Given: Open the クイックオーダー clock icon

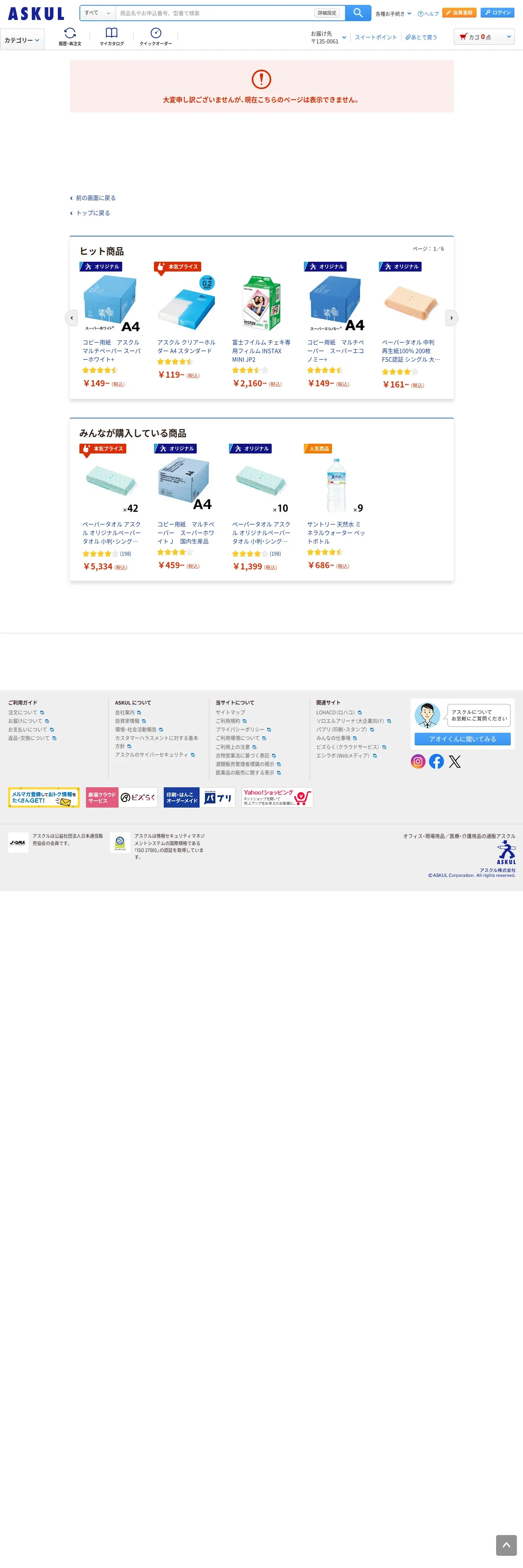Looking at the screenshot, I should pyautogui.click(x=156, y=37).
